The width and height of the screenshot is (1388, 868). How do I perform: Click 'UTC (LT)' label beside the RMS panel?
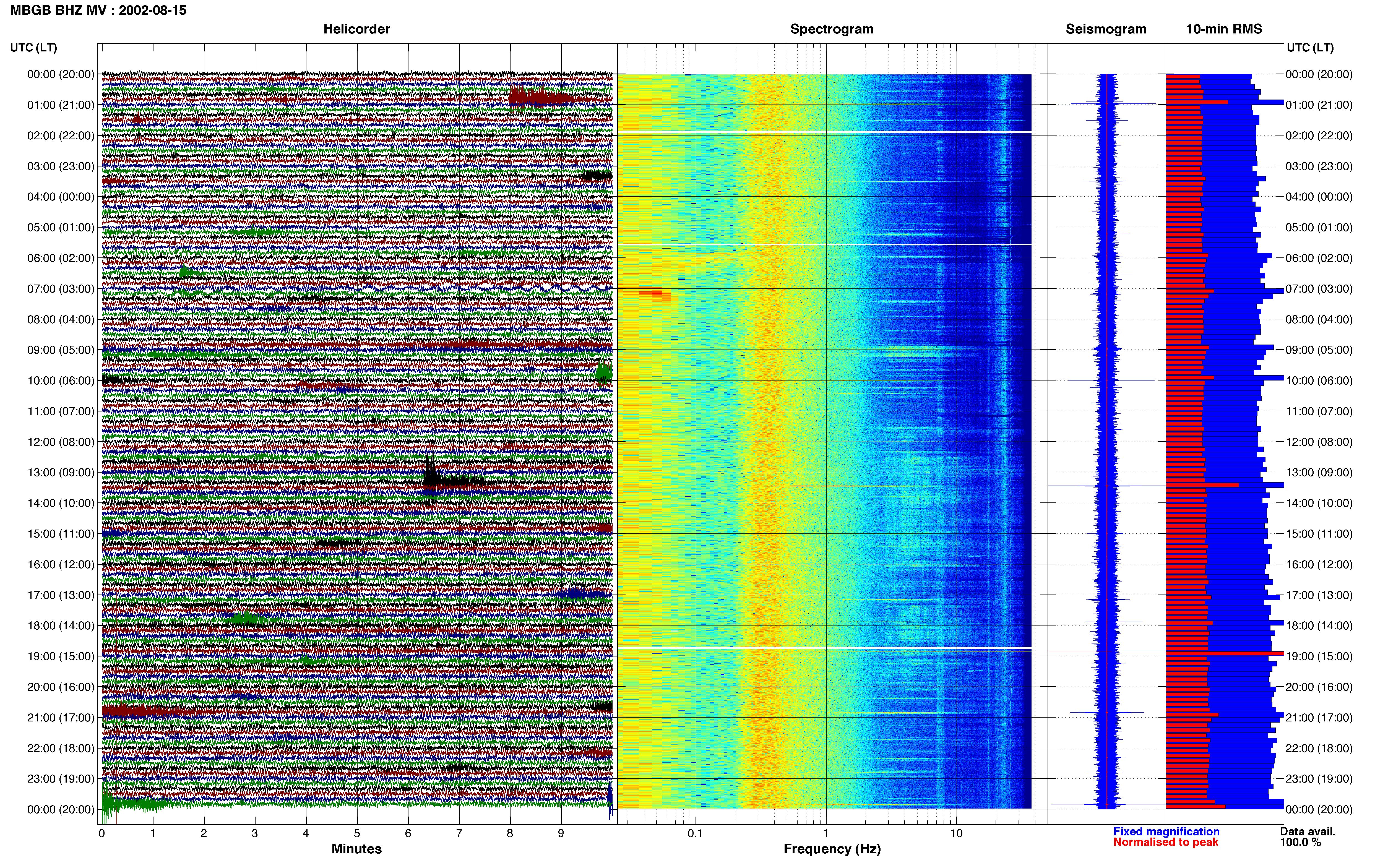point(1310,48)
